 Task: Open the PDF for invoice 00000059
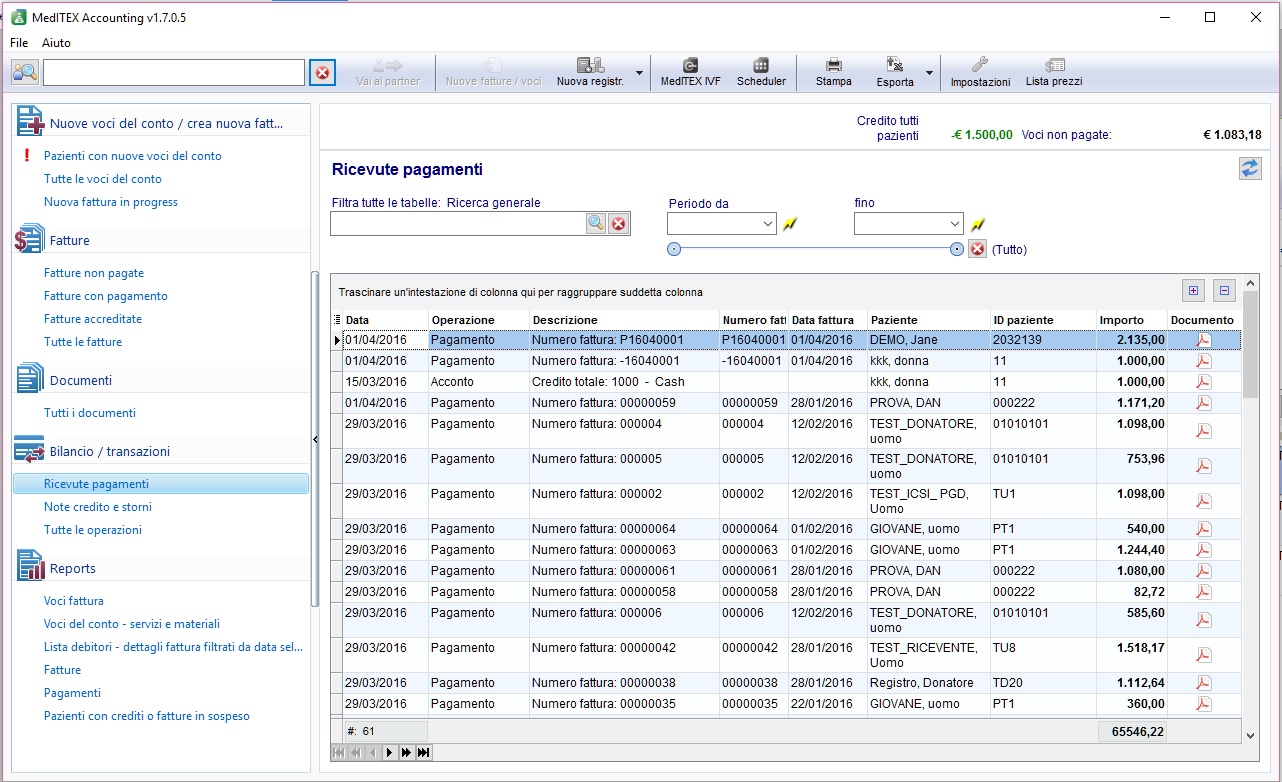point(1204,403)
